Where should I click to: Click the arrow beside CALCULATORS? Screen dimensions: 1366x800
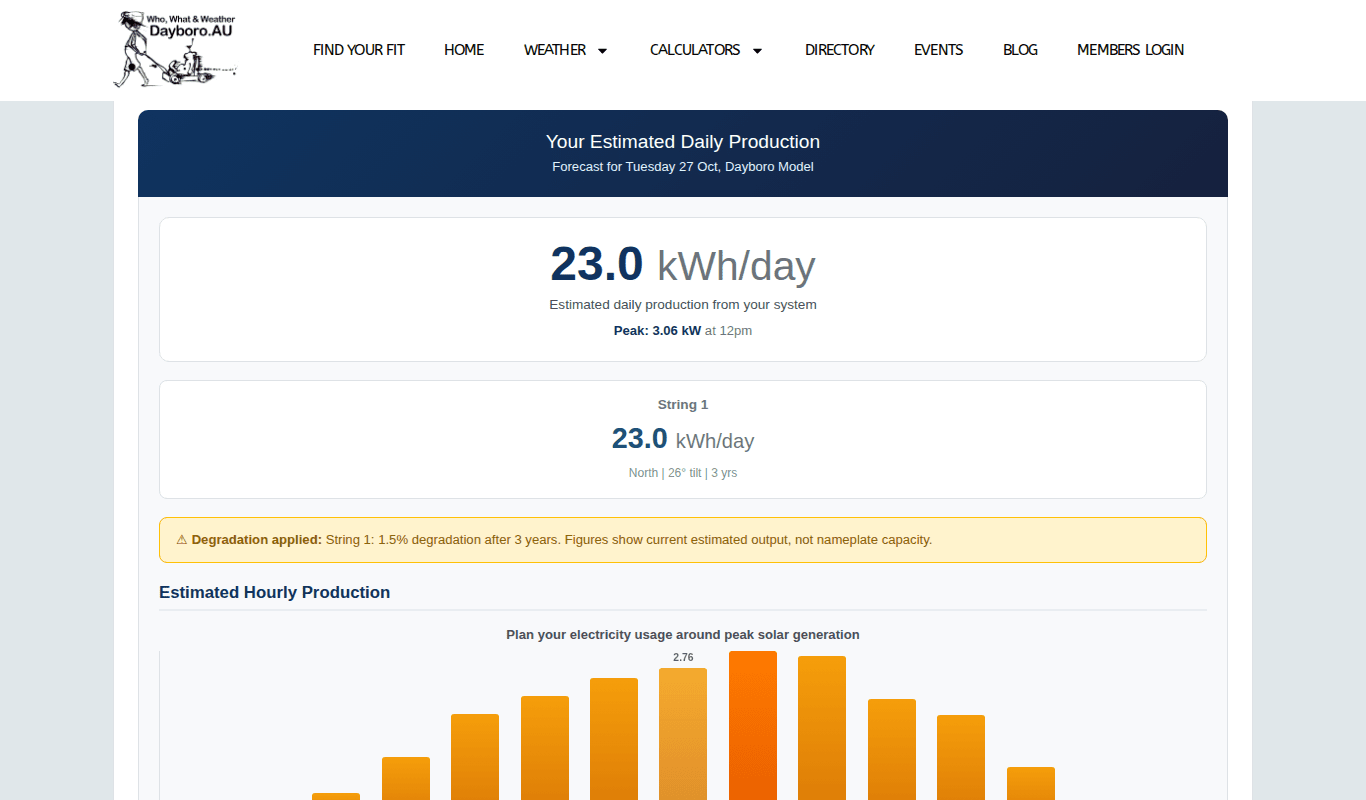(x=757, y=51)
